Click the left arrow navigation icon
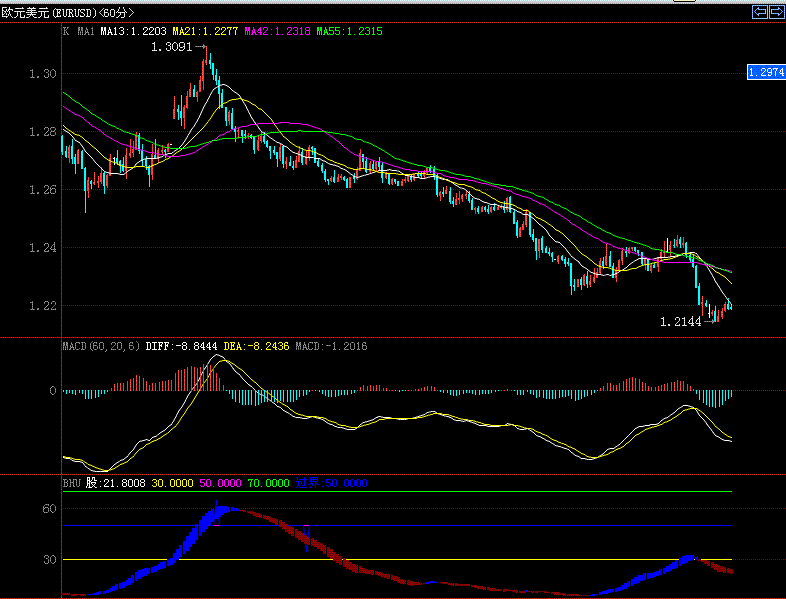This screenshot has width=786, height=599. [759, 11]
